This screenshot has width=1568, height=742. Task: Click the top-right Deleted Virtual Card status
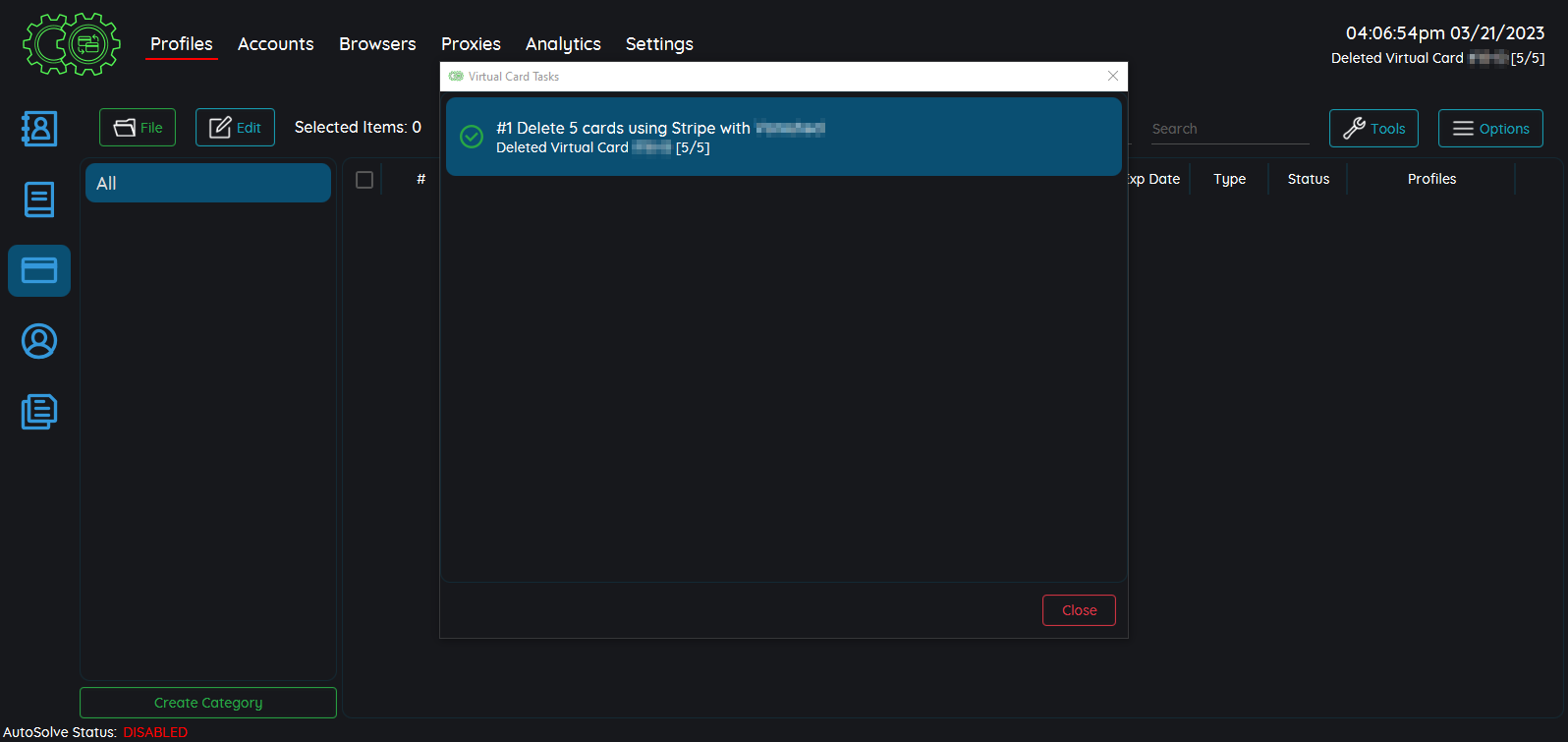click(1437, 58)
